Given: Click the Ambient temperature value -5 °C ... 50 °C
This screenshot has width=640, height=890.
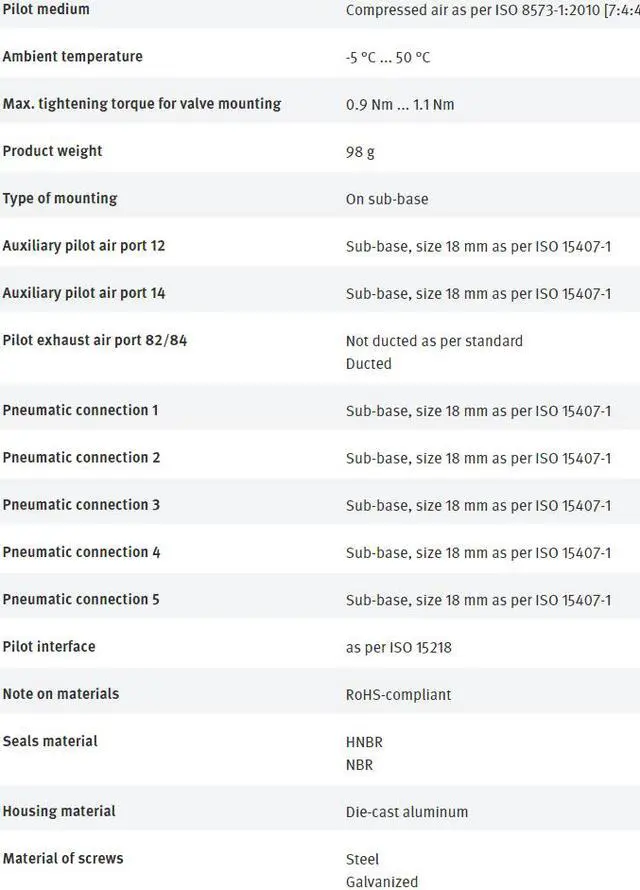Looking at the screenshot, I should pos(388,57).
